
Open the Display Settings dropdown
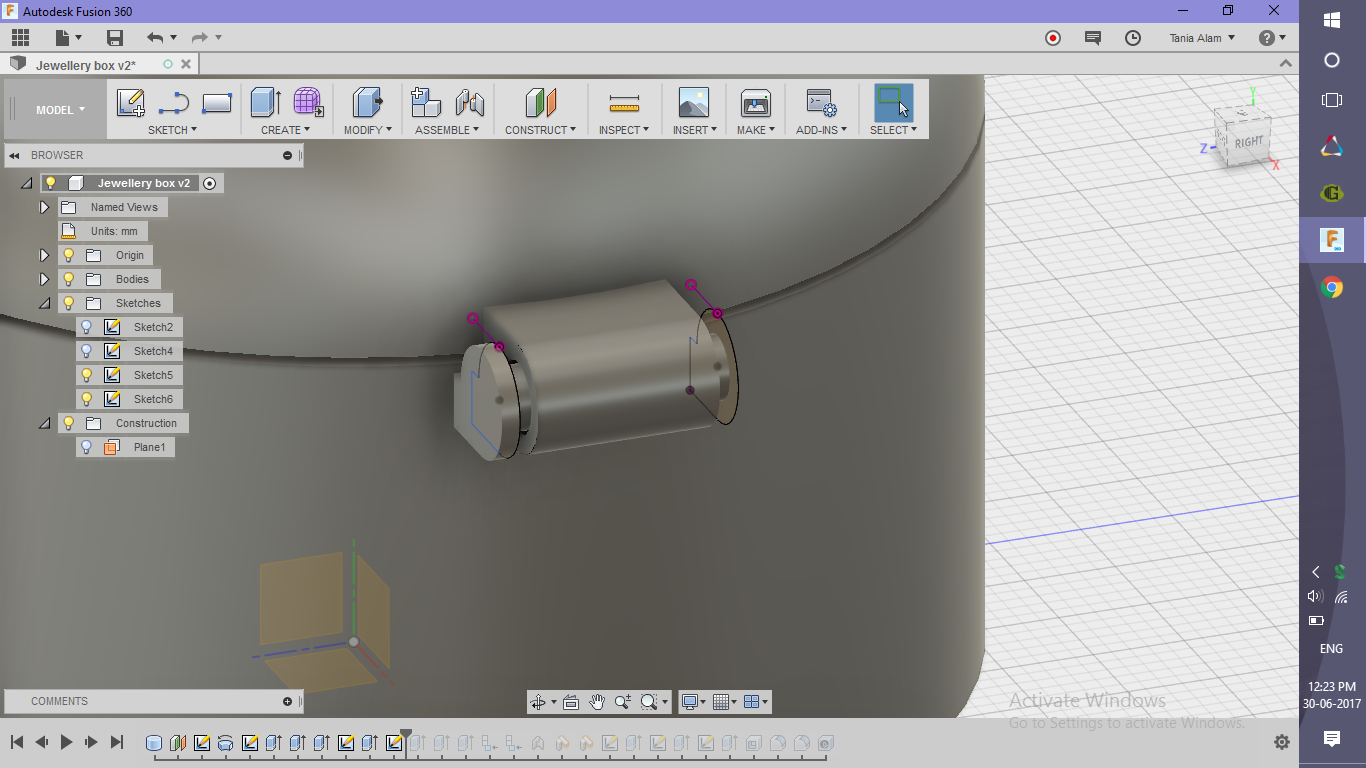pyautogui.click(x=693, y=702)
